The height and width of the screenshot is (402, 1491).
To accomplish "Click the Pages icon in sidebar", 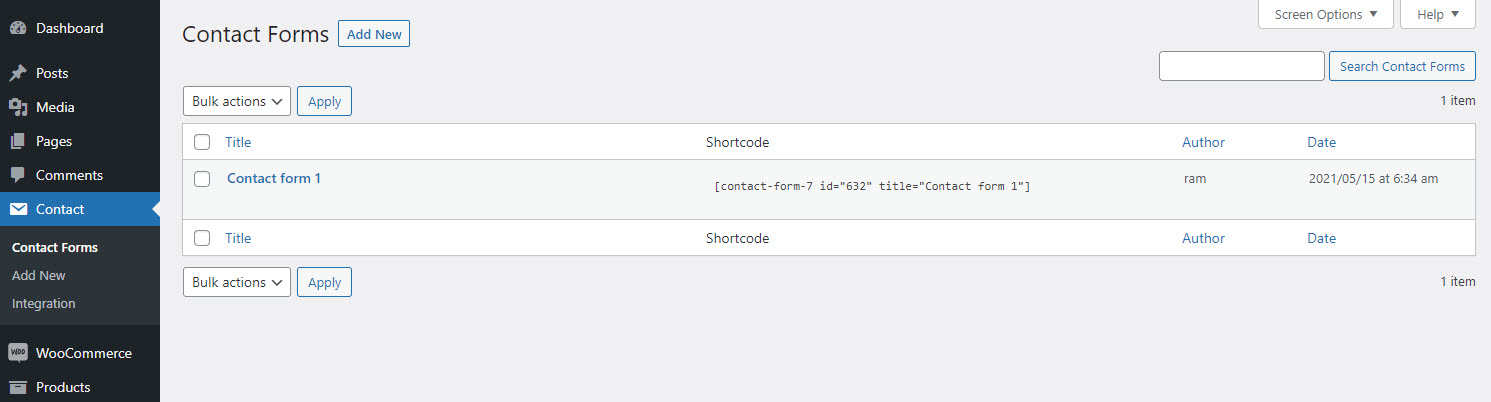I will [x=18, y=141].
